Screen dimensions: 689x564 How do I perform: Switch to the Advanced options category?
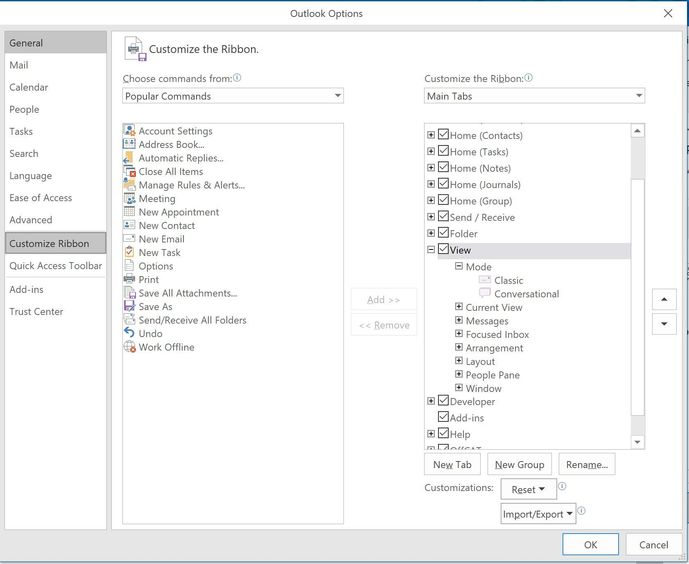coord(55,220)
